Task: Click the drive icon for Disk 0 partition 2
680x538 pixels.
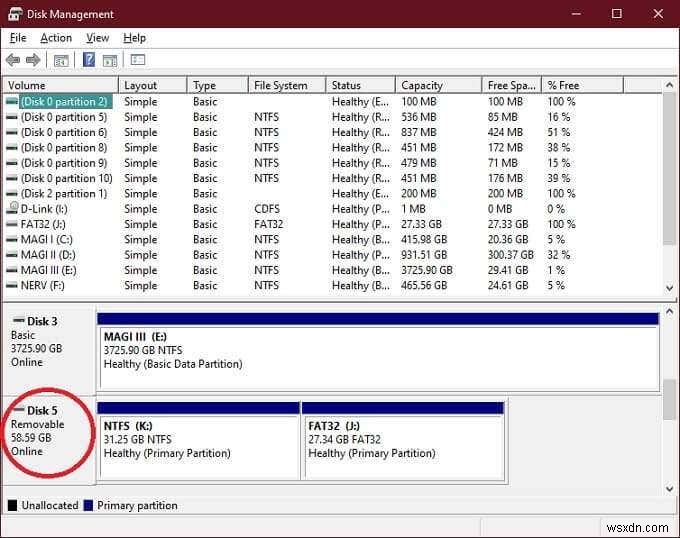Action: tap(12, 102)
